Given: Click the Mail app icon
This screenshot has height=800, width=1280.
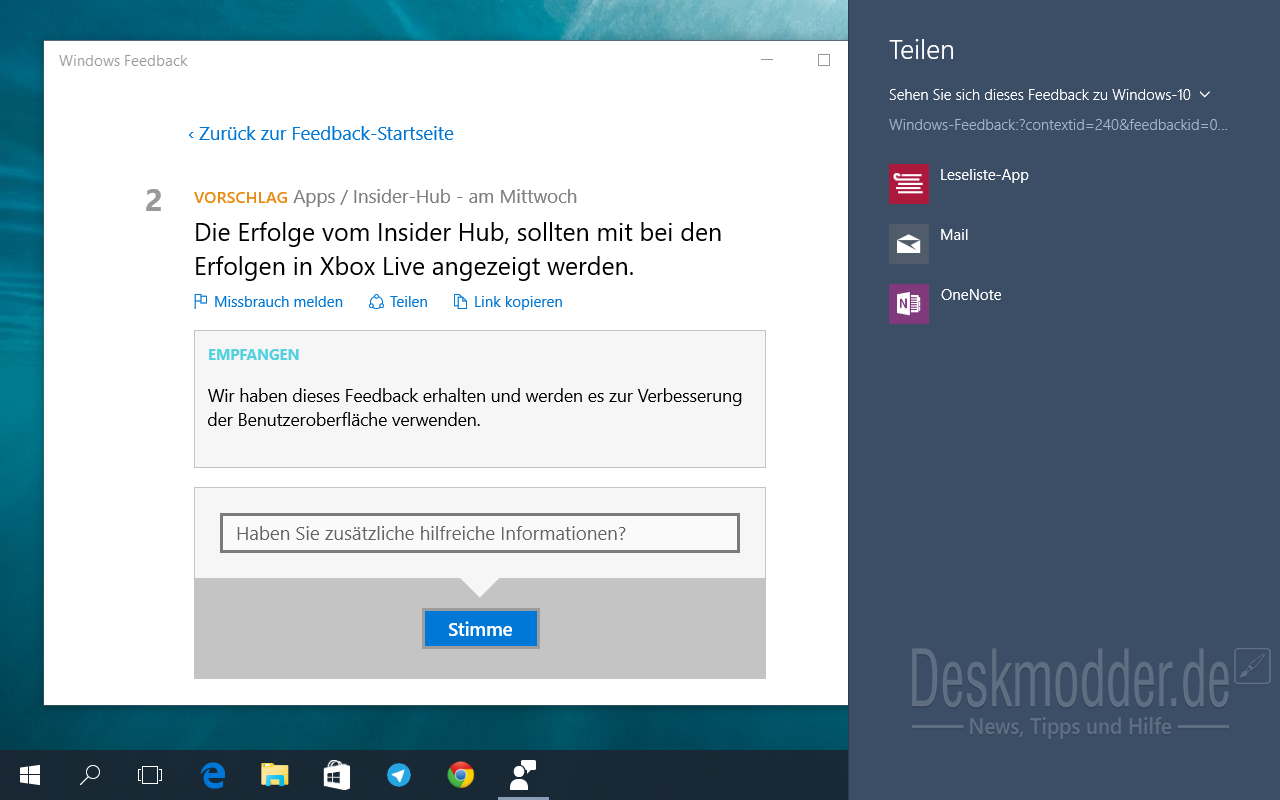Looking at the screenshot, I should pyautogui.click(x=909, y=244).
